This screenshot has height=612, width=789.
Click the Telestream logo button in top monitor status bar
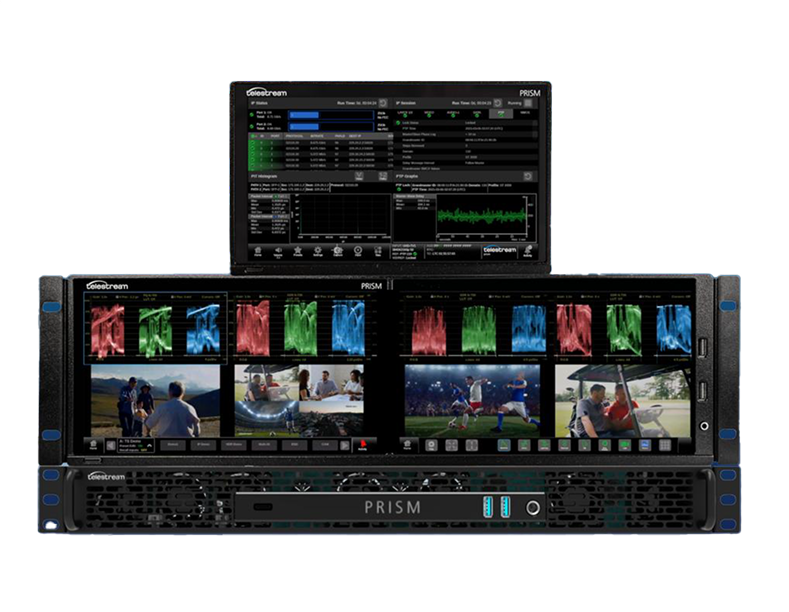499,251
